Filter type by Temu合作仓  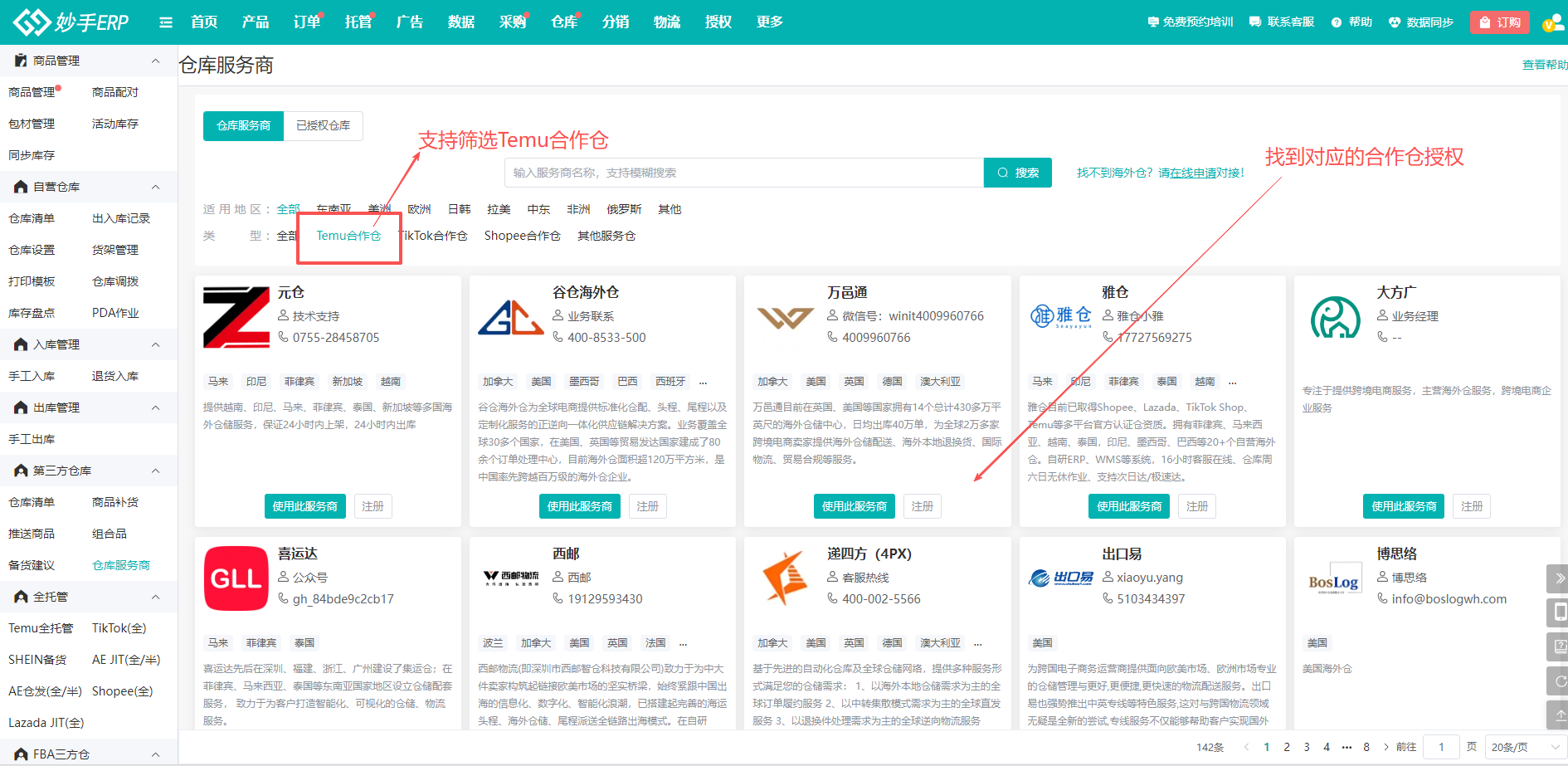(x=348, y=236)
